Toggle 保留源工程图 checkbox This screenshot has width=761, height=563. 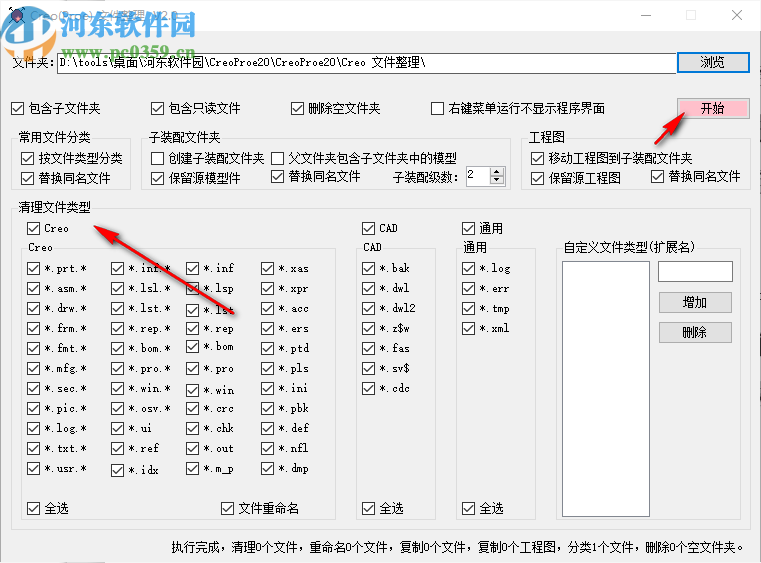537,178
